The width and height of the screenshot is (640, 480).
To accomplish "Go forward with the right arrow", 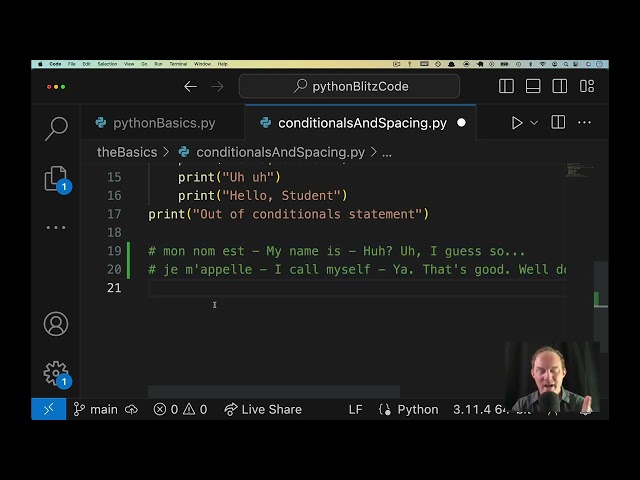I will (x=217, y=87).
